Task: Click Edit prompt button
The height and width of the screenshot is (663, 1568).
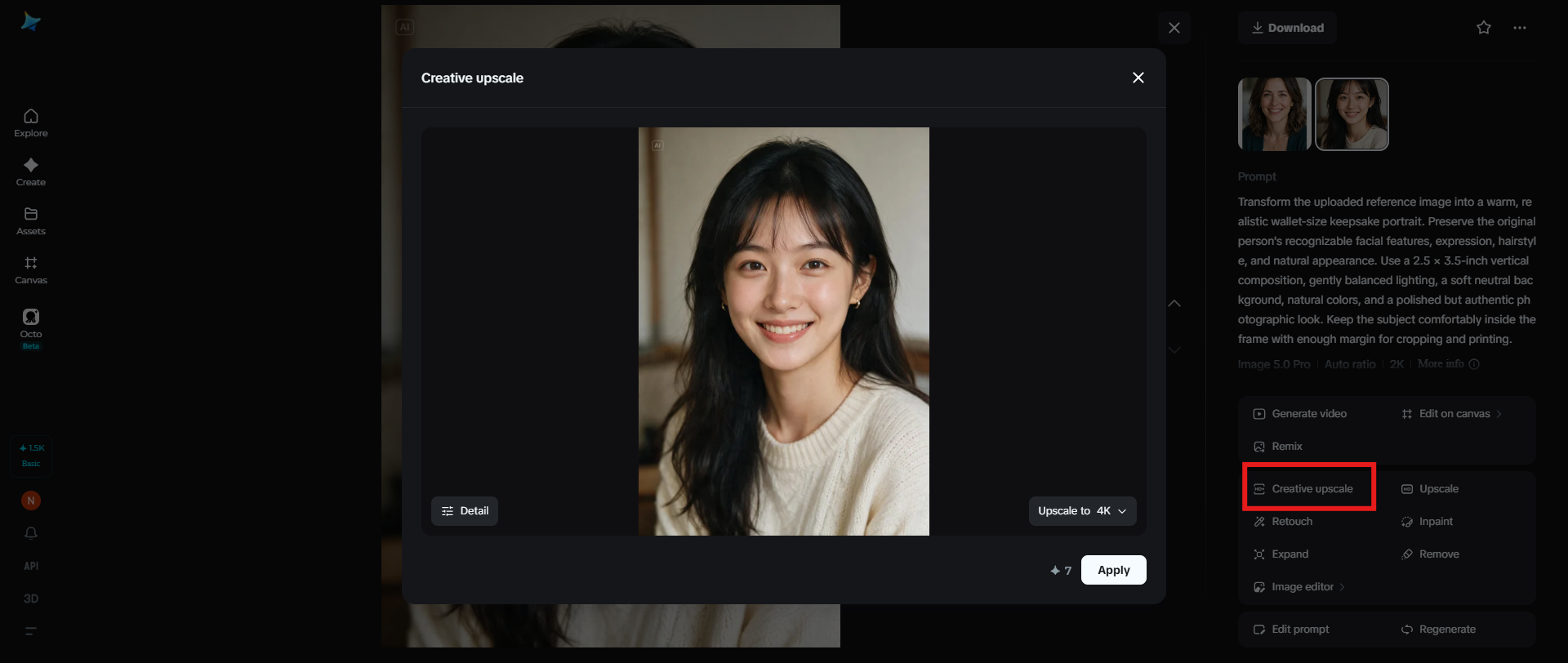Action: tap(1291, 630)
